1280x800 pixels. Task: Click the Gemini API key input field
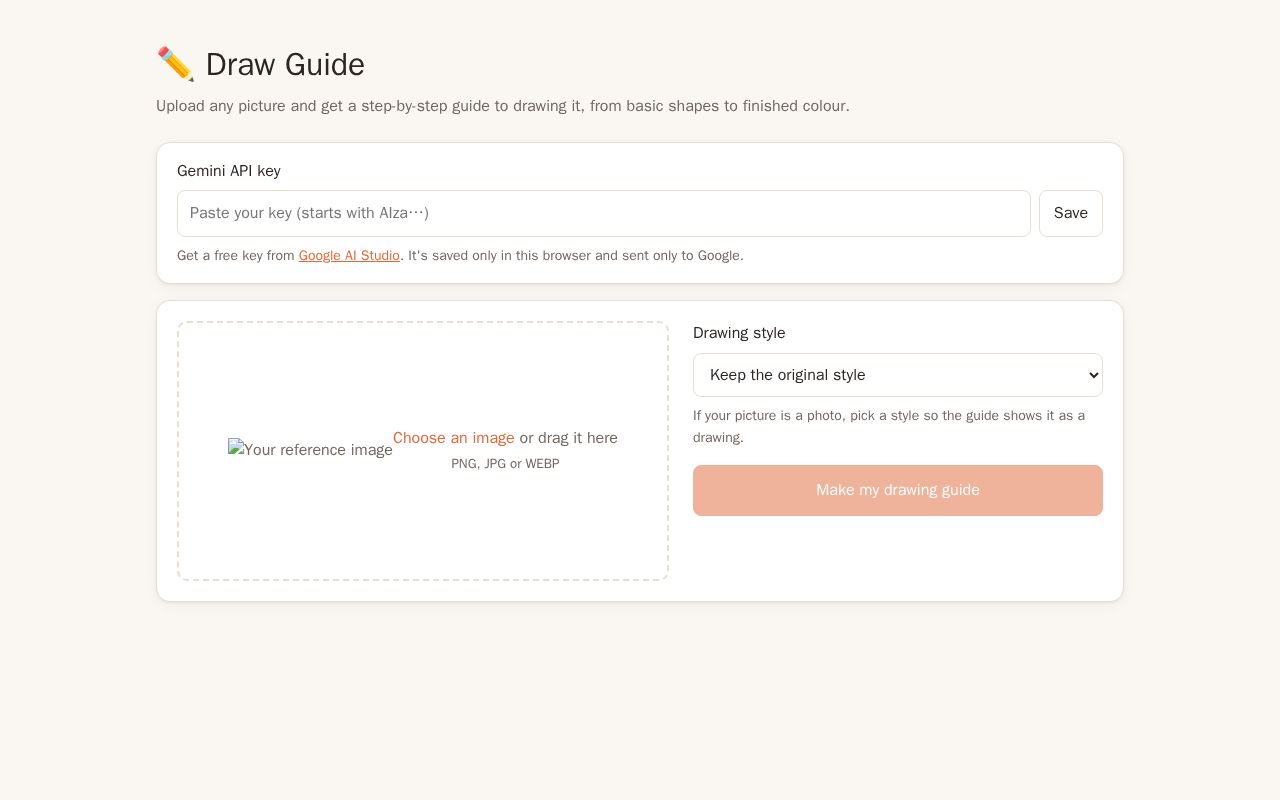[604, 213]
